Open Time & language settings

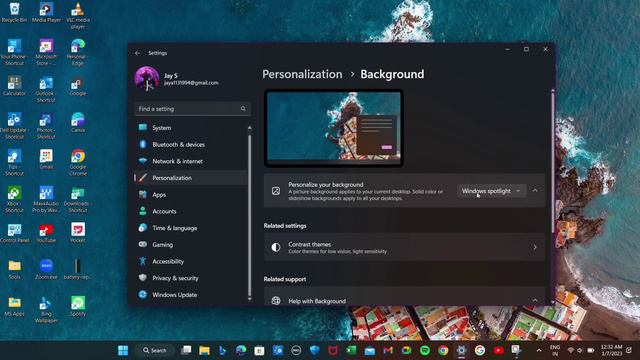[190, 228]
